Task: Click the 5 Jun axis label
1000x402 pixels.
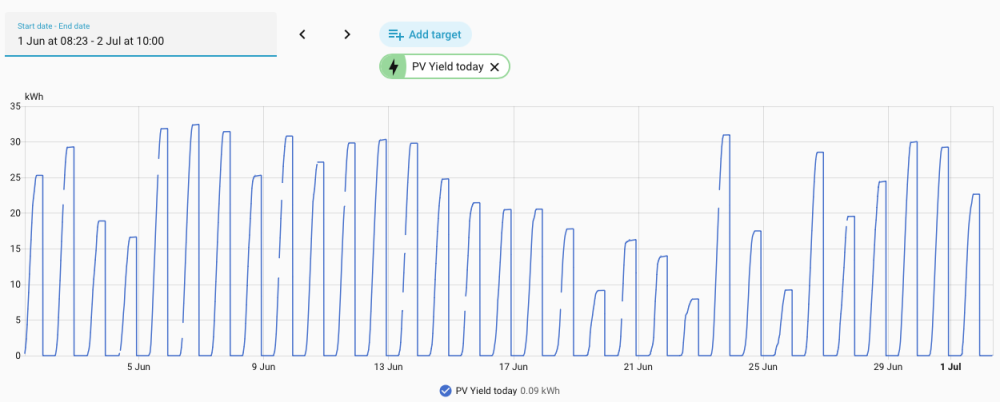Action: click(x=139, y=367)
